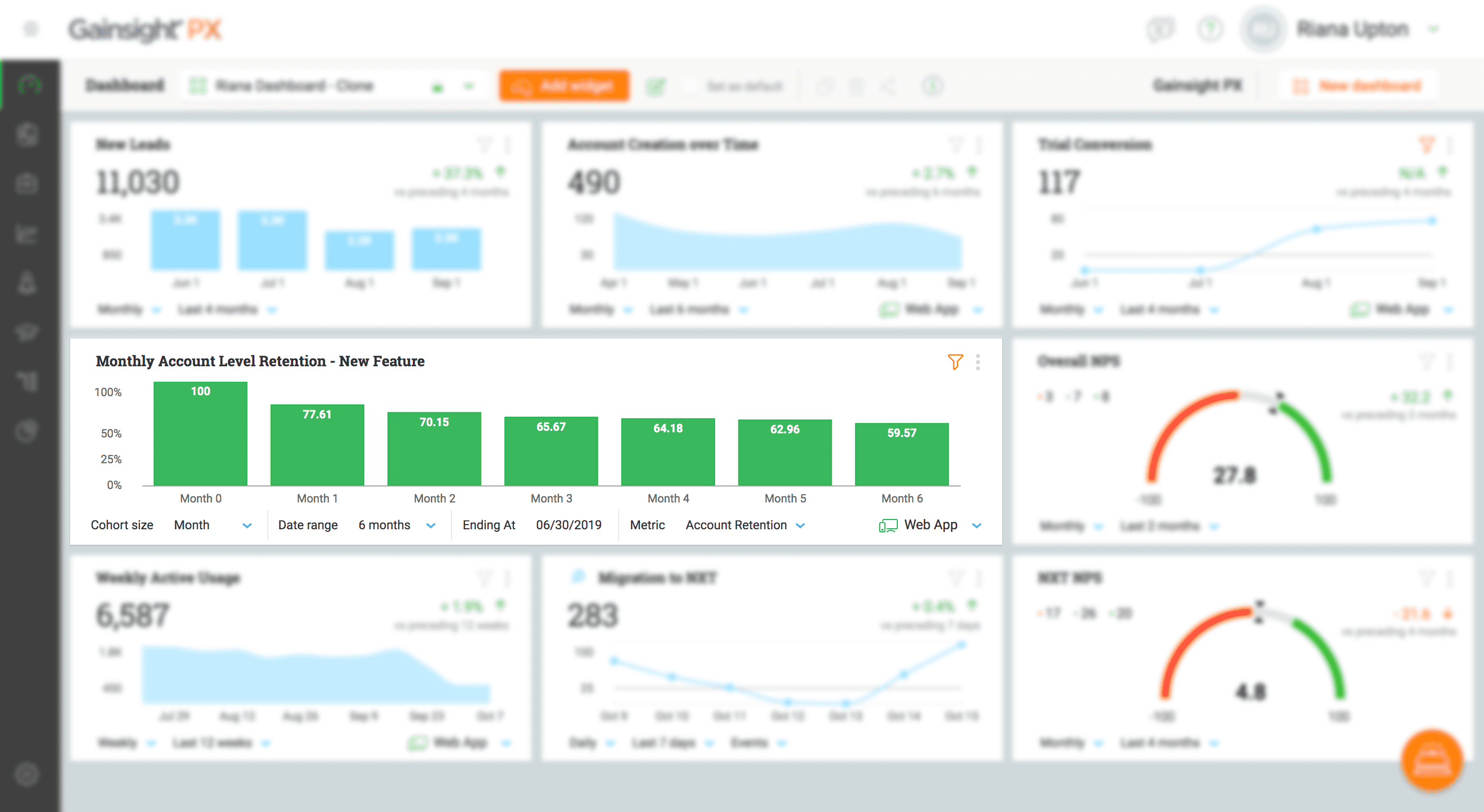The image size is (1484, 812).
Task: Open the Riana Dashboard - Clone selector
Action: tap(334, 86)
